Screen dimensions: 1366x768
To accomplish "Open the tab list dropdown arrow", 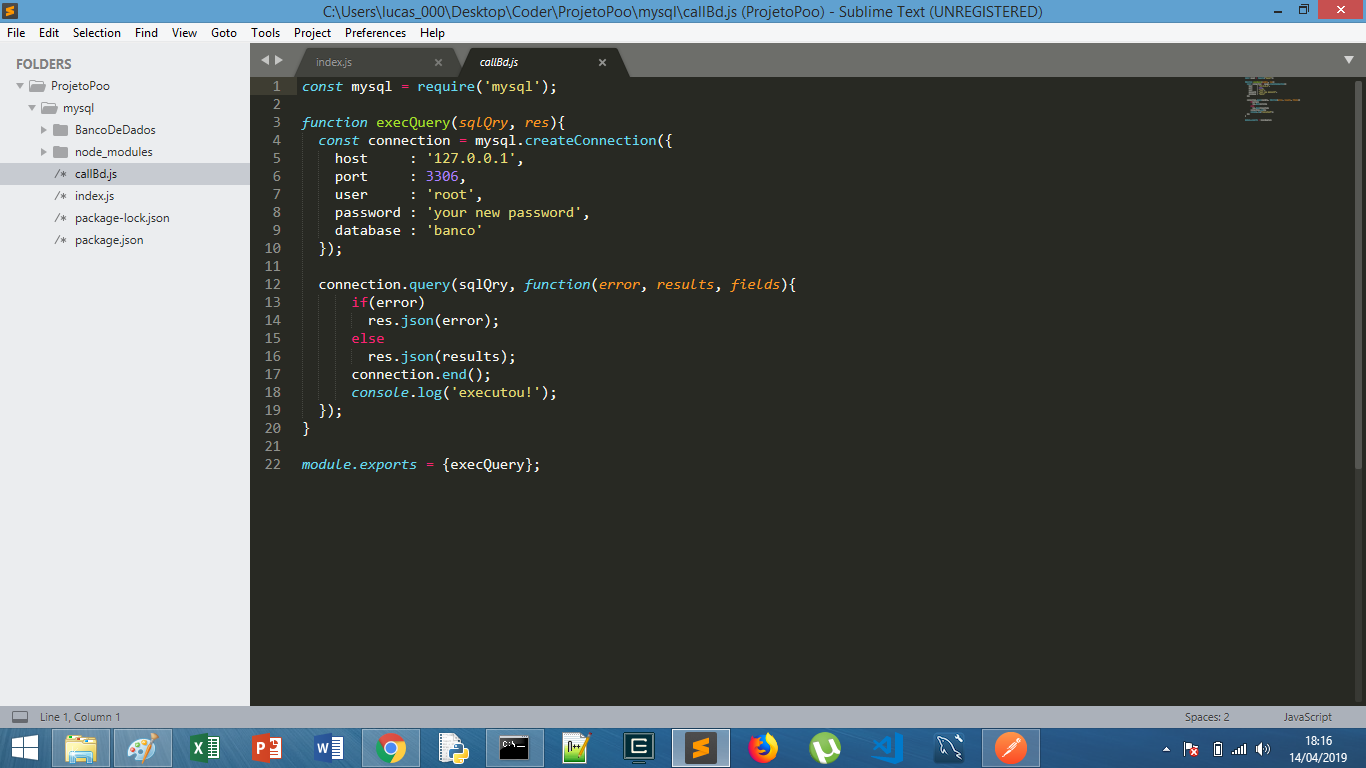I will pyautogui.click(x=1349, y=60).
